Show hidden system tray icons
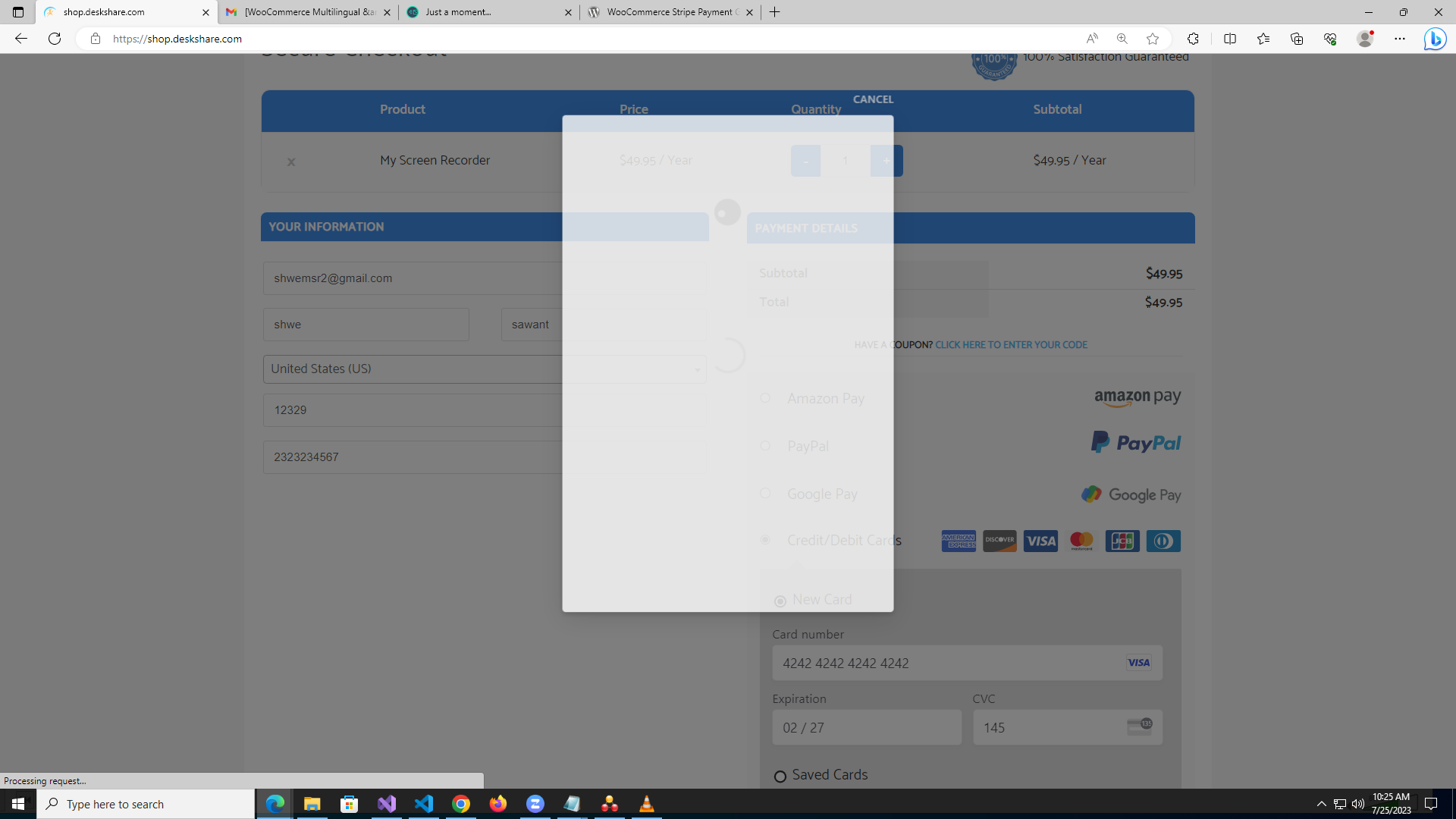Image resolution: width=1456 pixels, height=819 pixels. [x=1321, y=804]
